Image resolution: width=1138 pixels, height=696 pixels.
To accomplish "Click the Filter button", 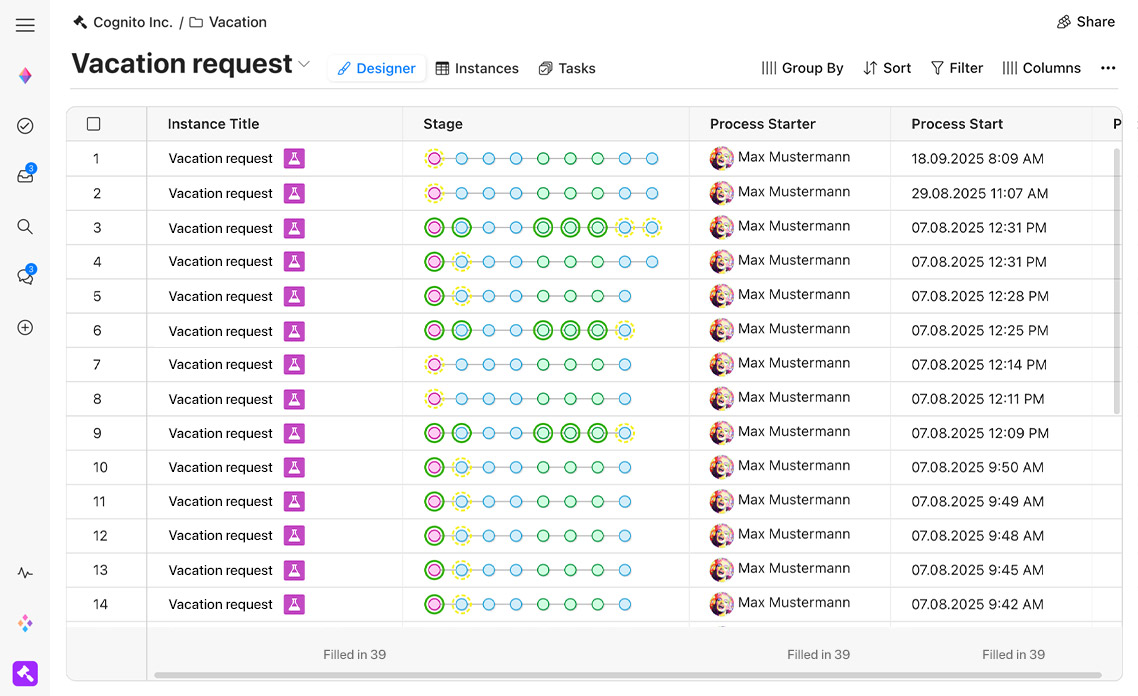I will tap(956, 68).
